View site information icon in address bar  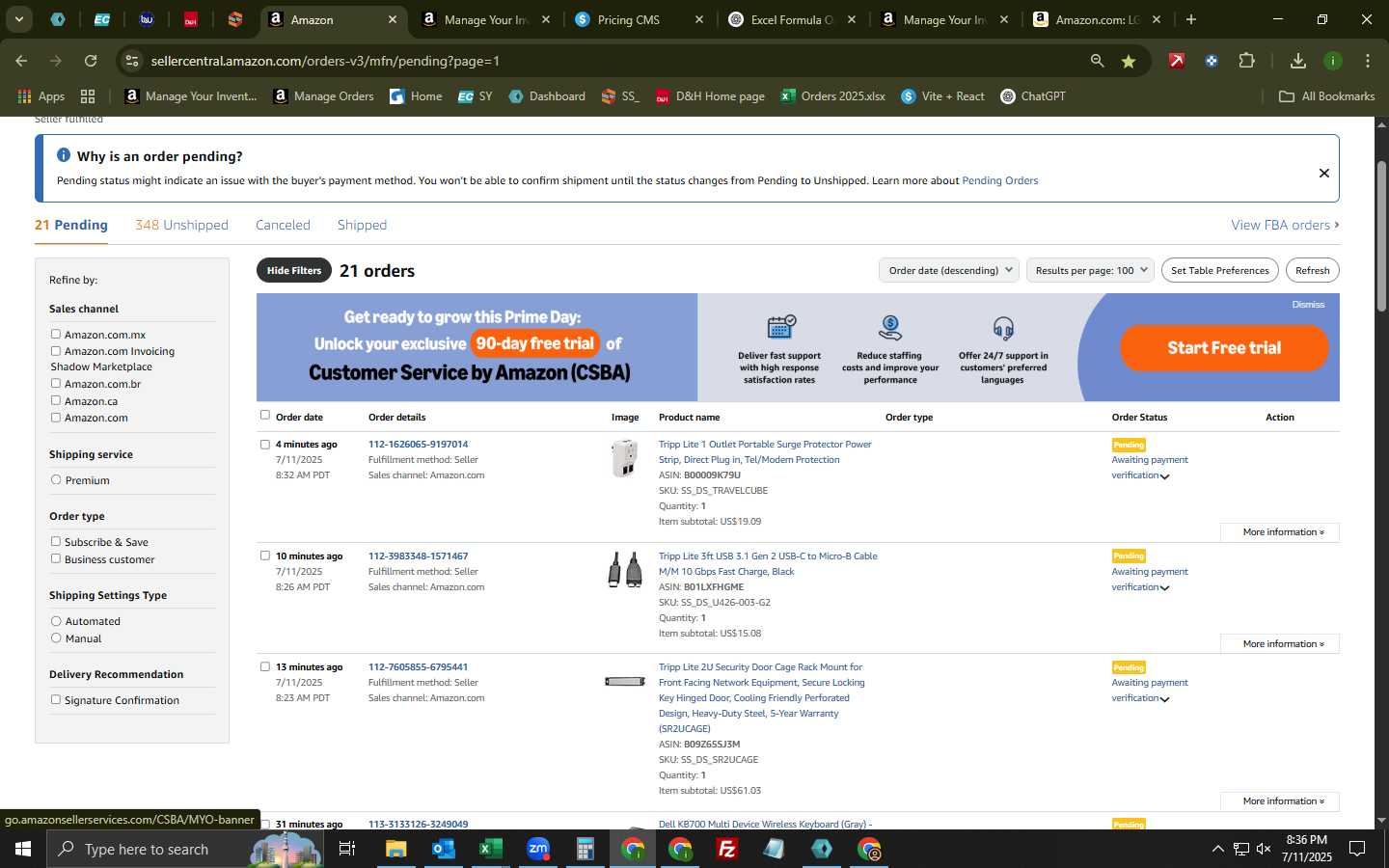coord(132,61)
